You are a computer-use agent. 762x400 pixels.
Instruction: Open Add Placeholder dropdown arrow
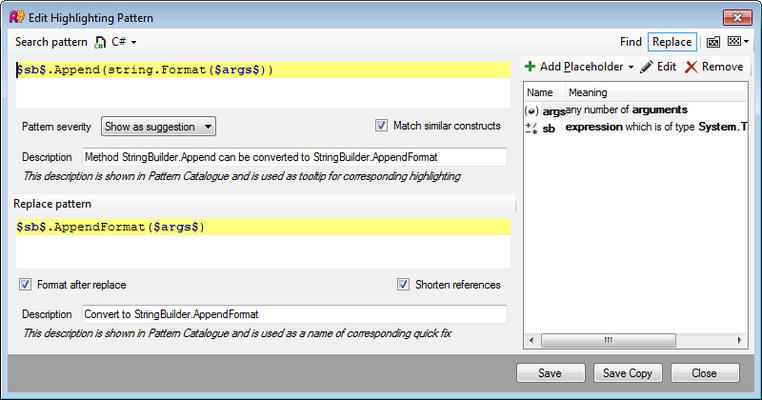[631, 67]
